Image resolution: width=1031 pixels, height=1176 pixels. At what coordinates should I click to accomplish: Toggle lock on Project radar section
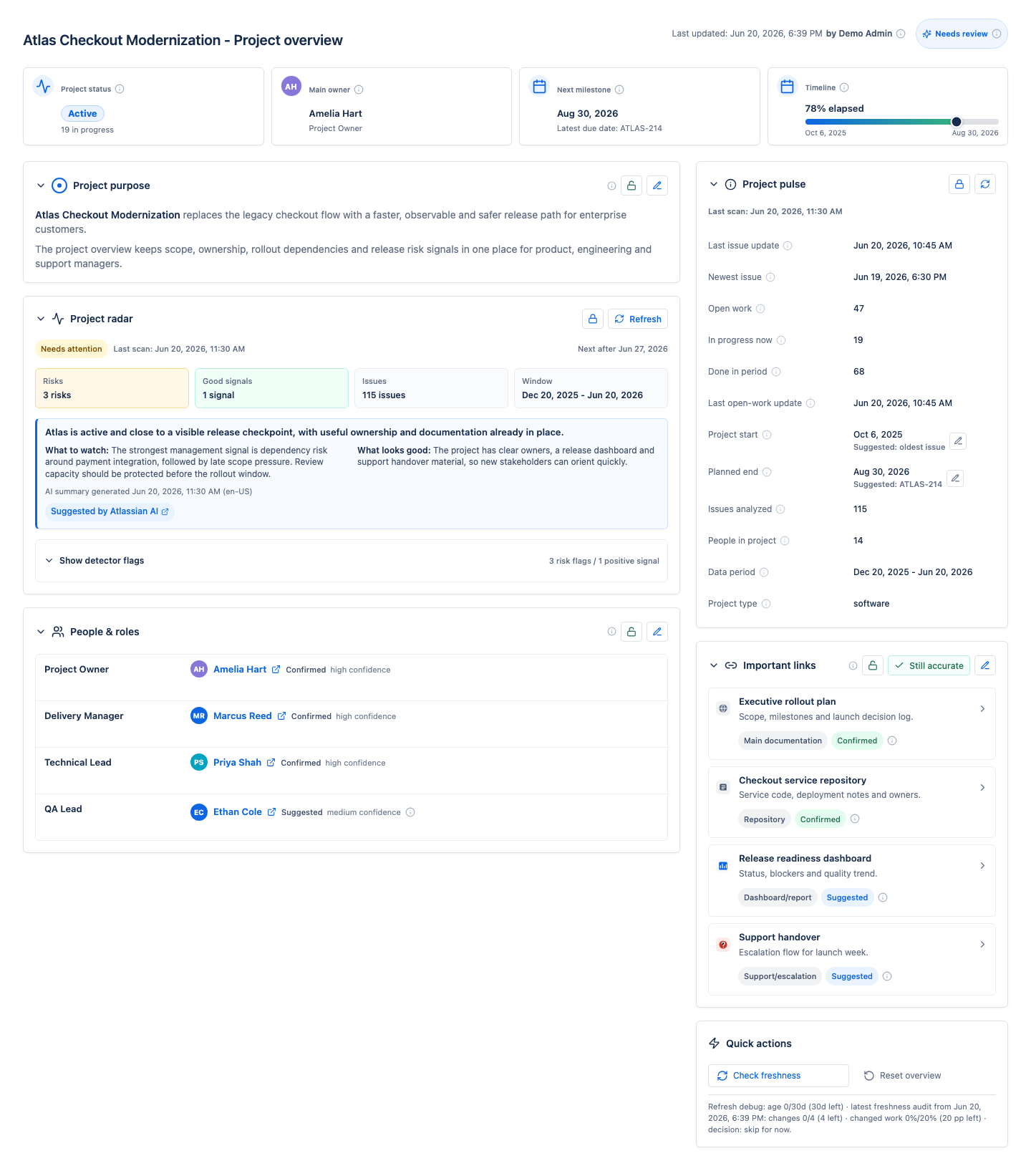point(593,319)
